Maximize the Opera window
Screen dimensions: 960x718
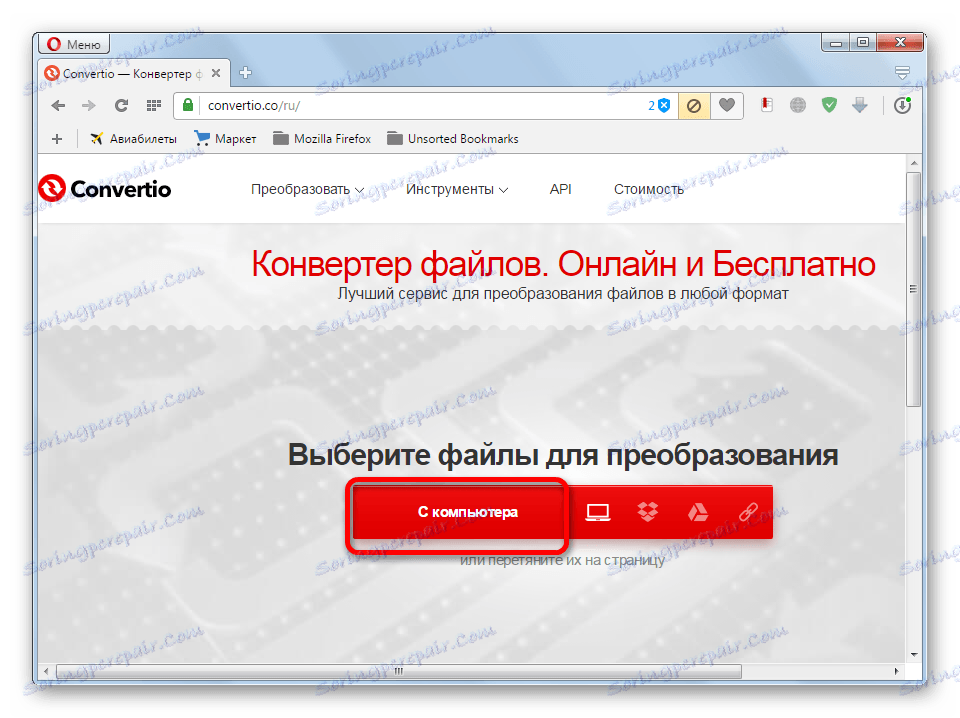863,42
